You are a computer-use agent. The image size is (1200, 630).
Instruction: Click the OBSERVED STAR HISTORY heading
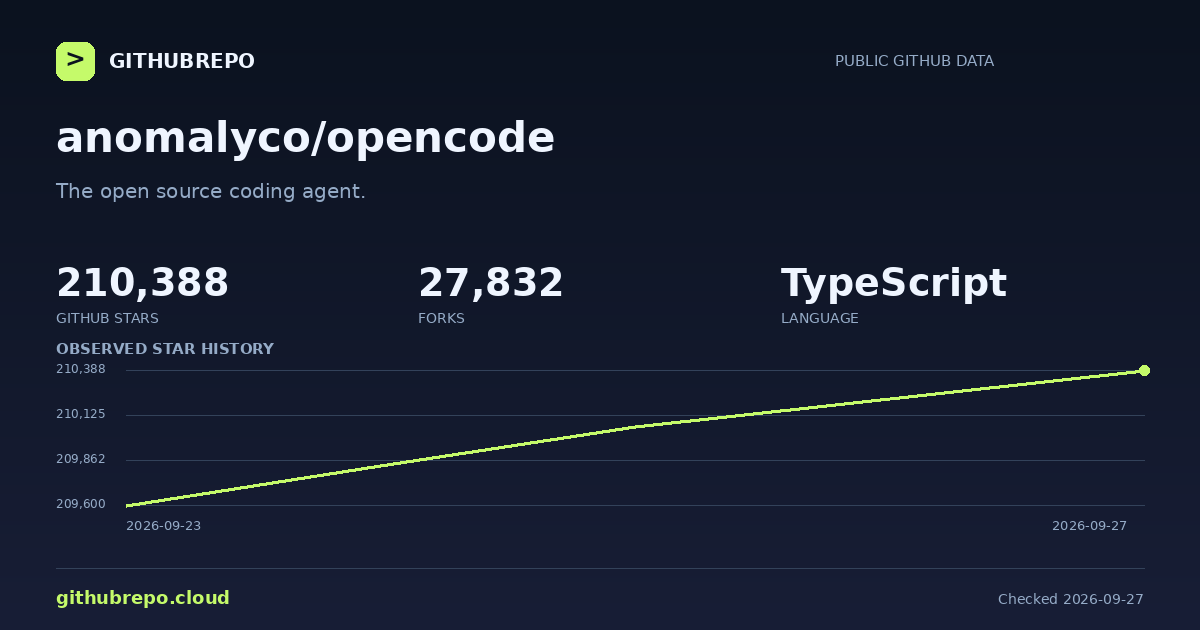[165, 349]
